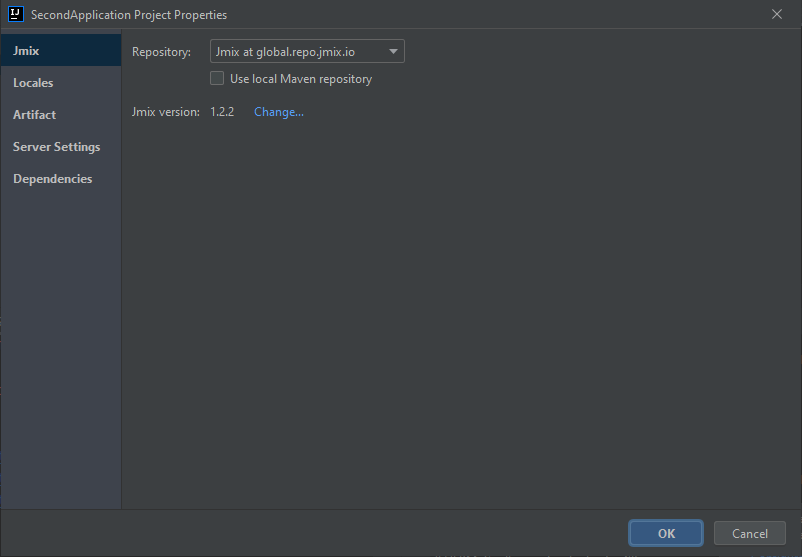Open the Repository dropdown list
Screen dimensions: 802x557
307,51
